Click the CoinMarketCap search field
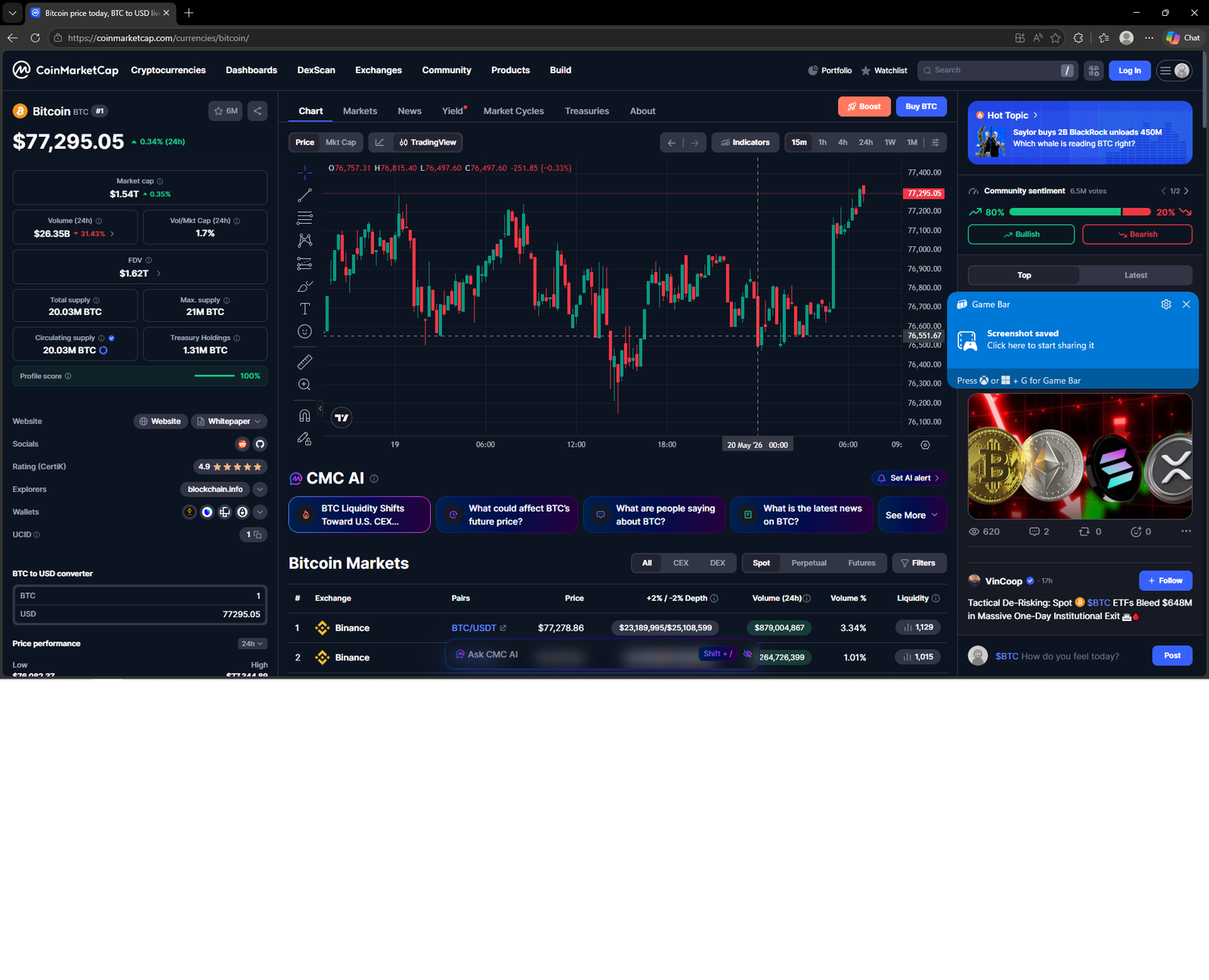Viewport: 1209px width, 980px height. (997, 70)
